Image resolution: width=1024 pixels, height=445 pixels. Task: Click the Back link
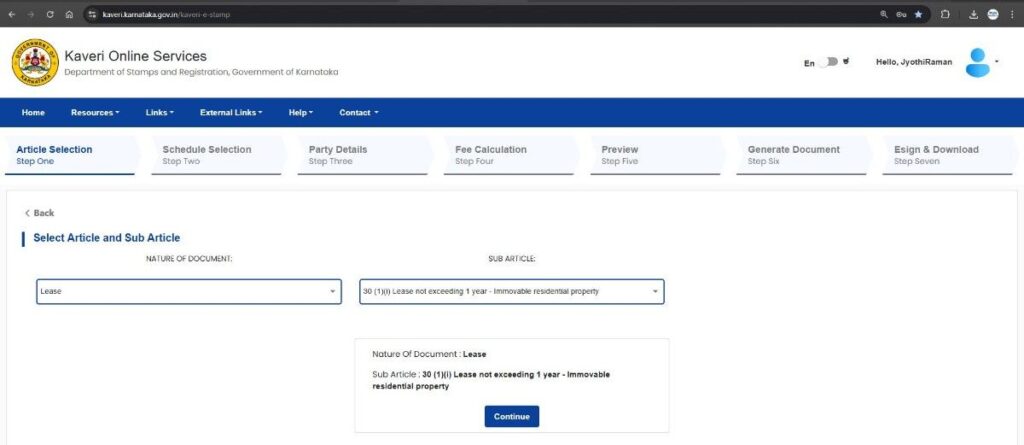(x=40, y=213)
